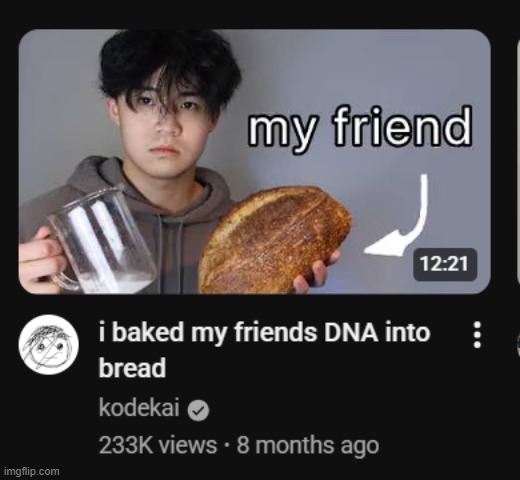The image size is (520, 480).
Task: Click the '233K views' text
Action: point(158,445)
